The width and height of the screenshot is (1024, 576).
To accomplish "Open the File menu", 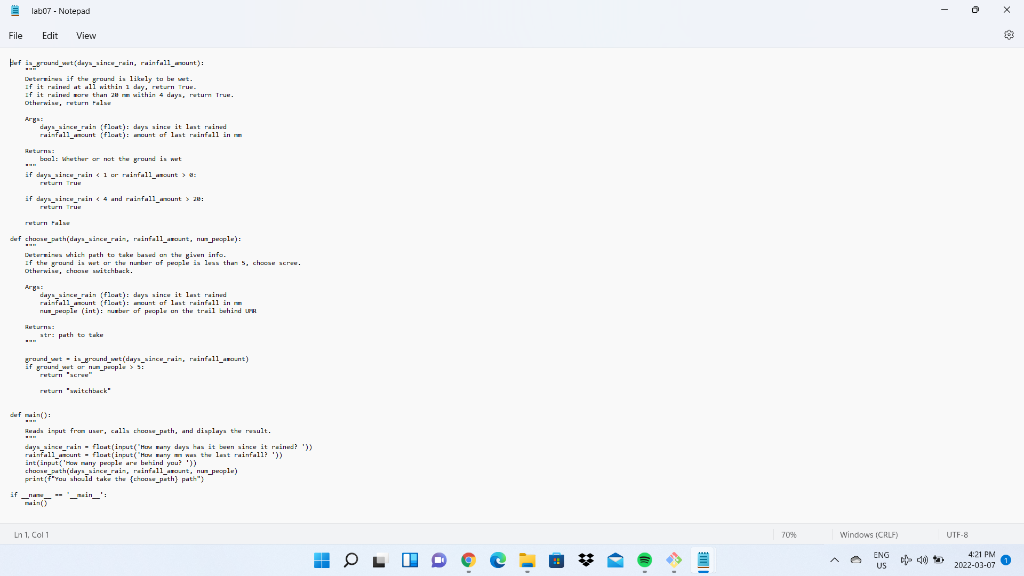I will (x=15, y=35).
